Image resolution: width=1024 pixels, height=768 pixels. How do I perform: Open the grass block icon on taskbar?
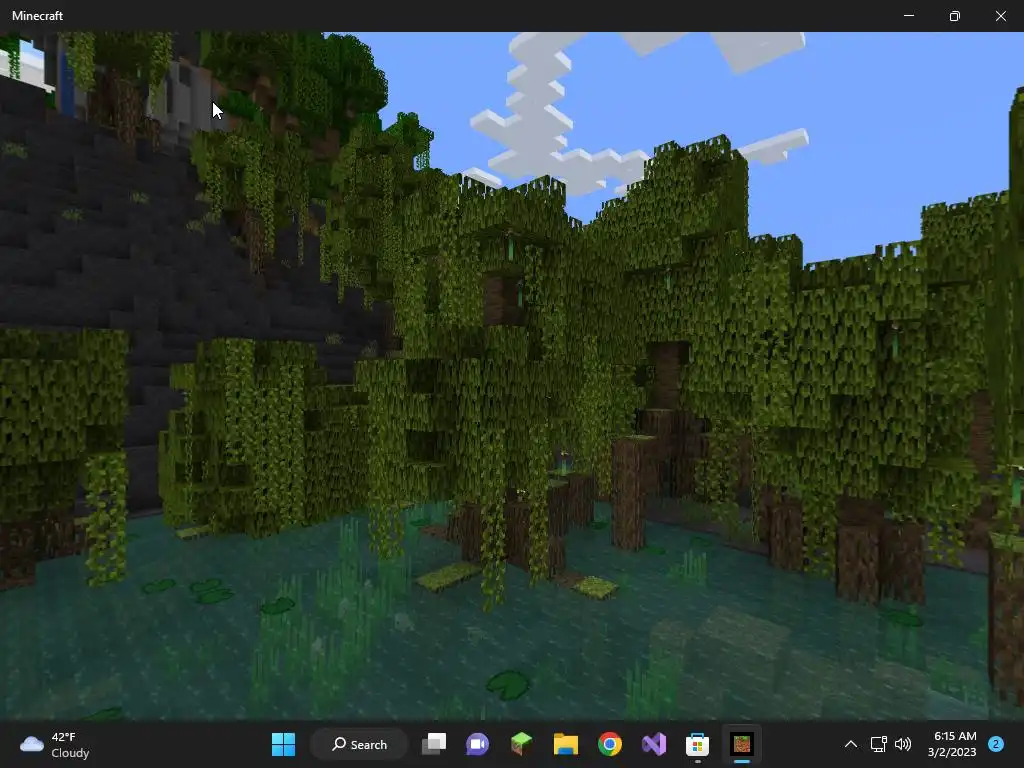[x=521, y=744]
